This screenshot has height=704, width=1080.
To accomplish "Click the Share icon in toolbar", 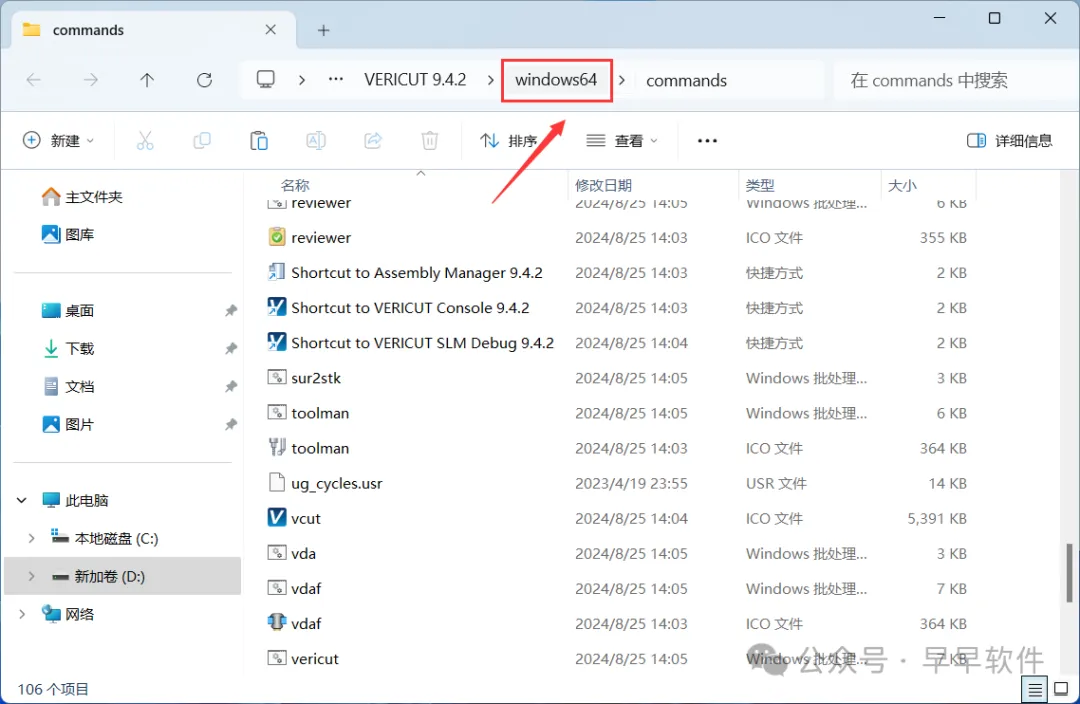I will point(373,141).
